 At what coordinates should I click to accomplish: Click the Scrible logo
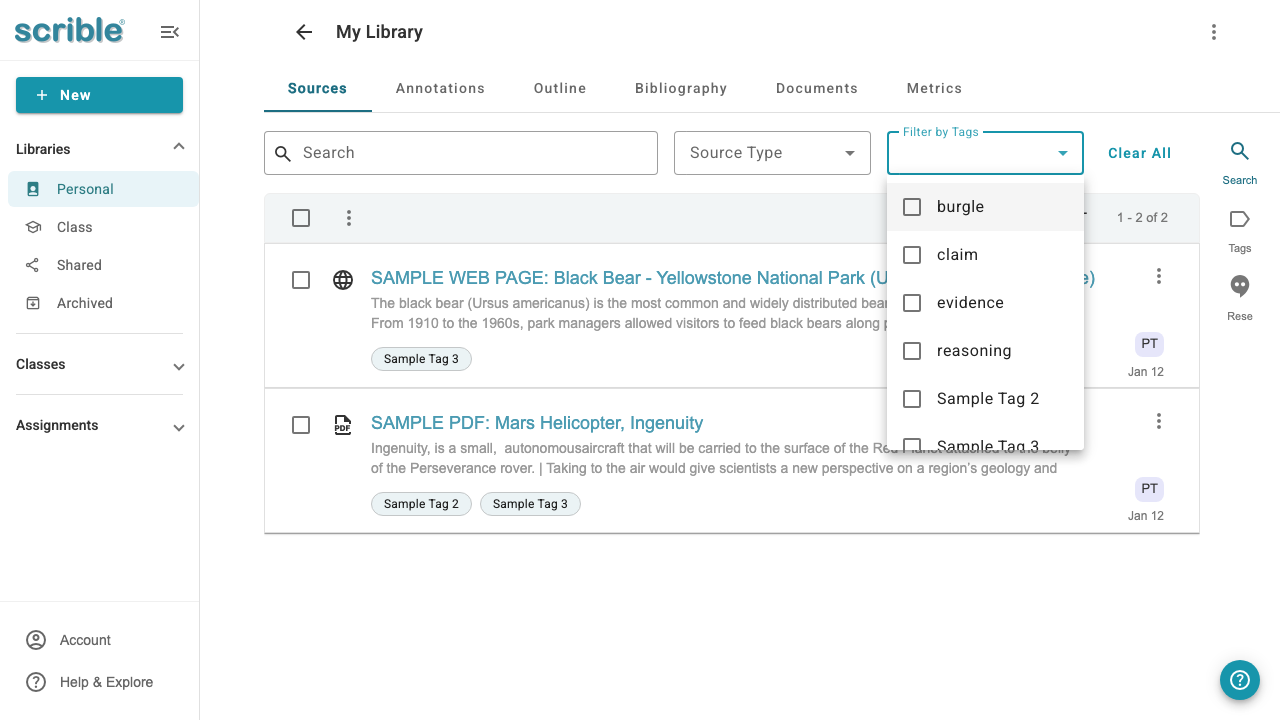click(x=70, y=30)
